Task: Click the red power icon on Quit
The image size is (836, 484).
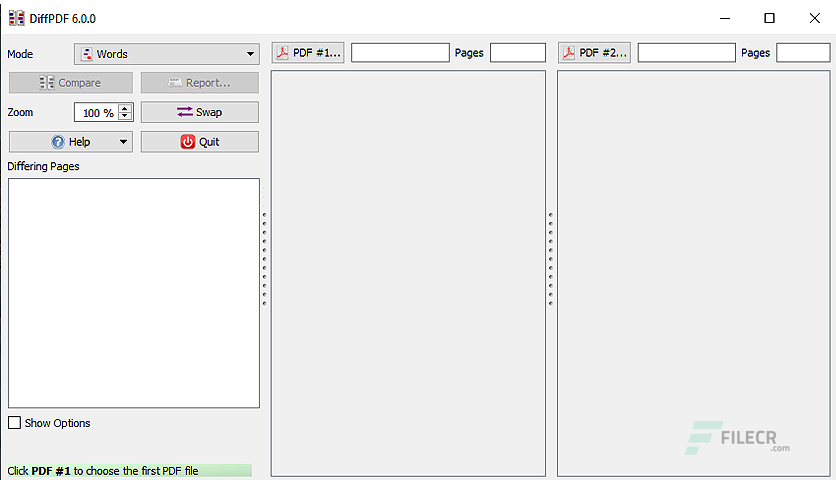Action: (188, 142)
